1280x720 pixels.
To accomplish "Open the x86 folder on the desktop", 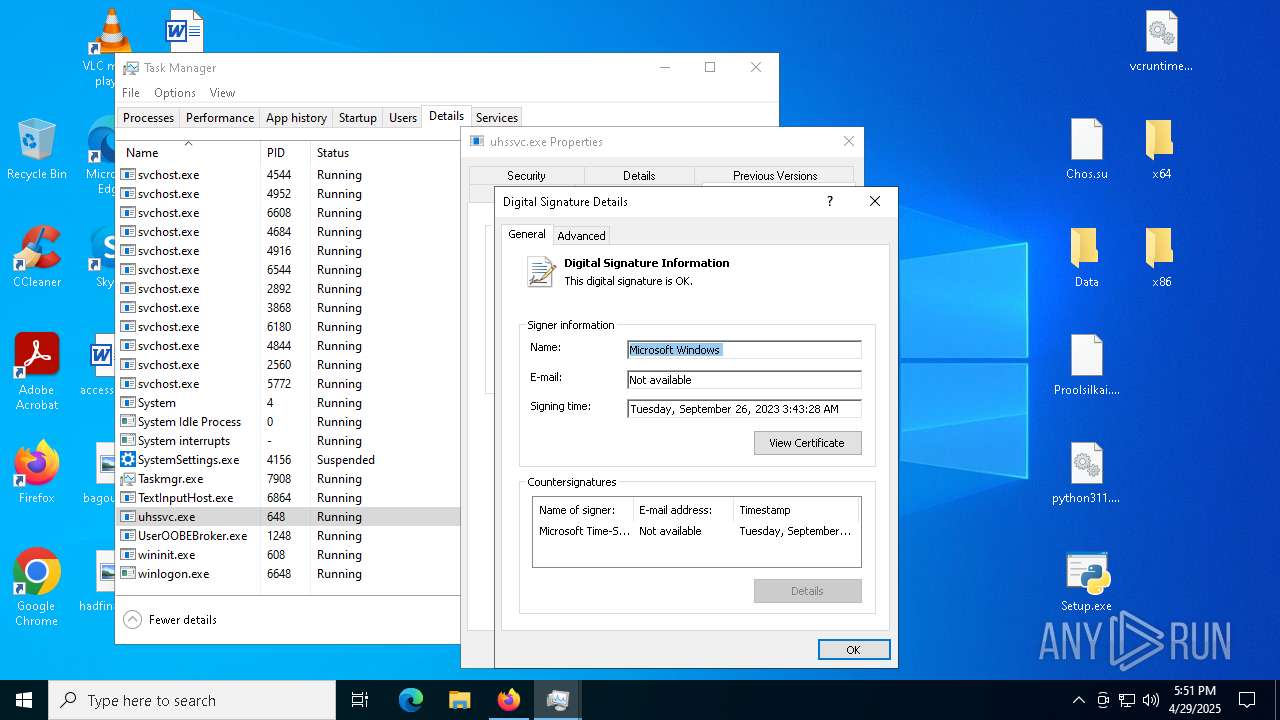I will coord(1160,258).
